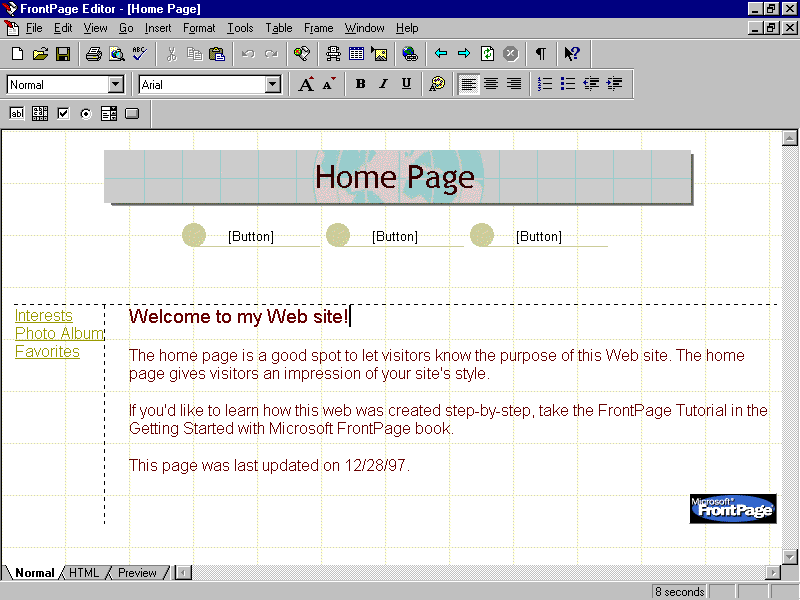The image size is (800, 600).
Task: Insert a check box form field
Action: pyautogui.click(x=63, y=114)
